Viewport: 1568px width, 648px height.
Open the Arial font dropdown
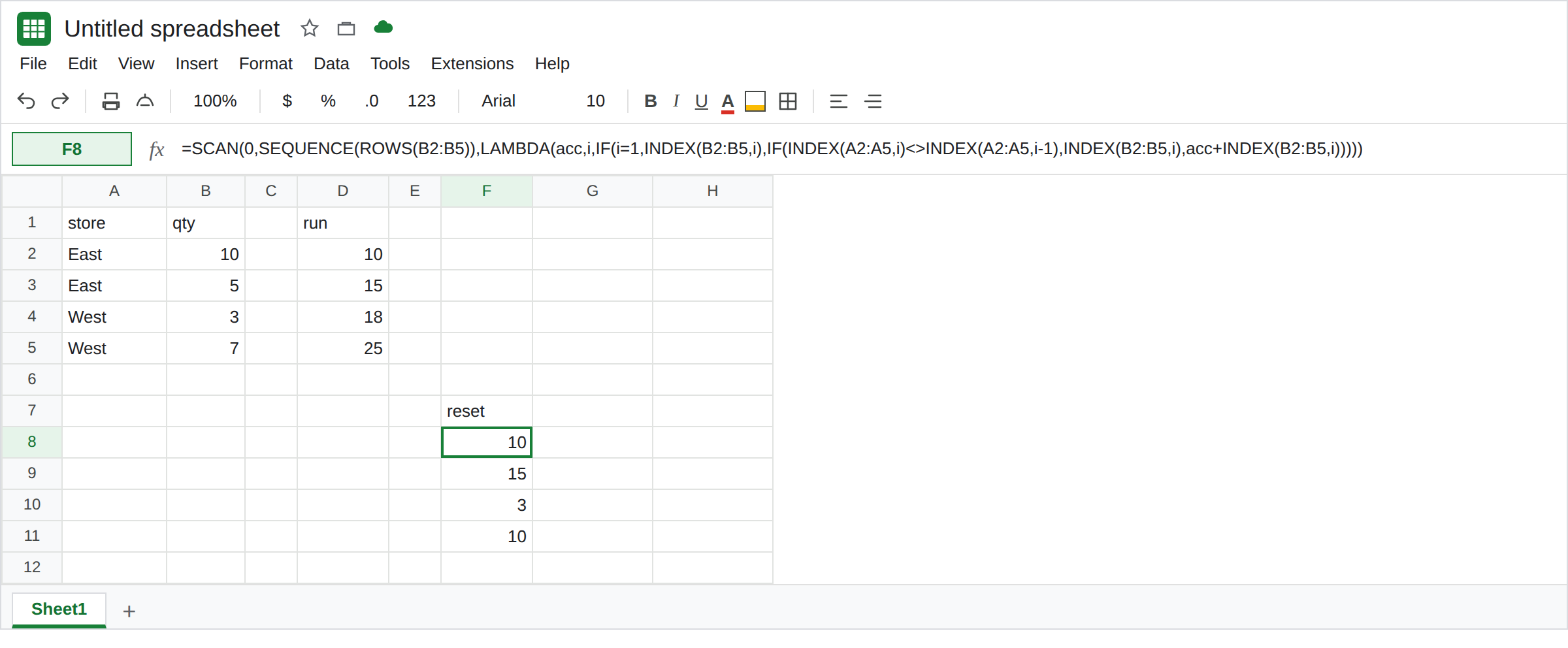pos(498,101)
